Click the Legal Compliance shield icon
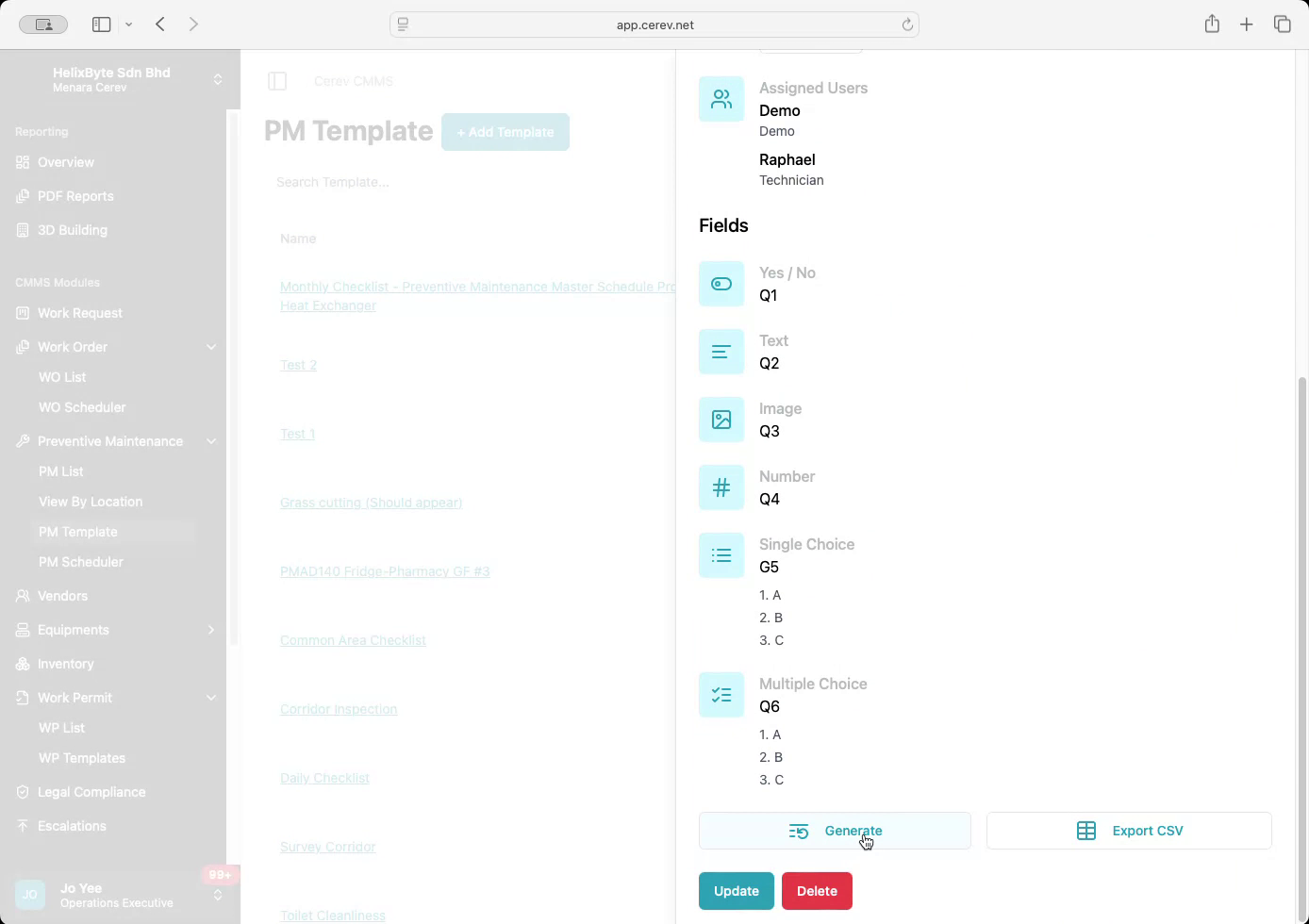The image size is (1309, 924). 23,792
